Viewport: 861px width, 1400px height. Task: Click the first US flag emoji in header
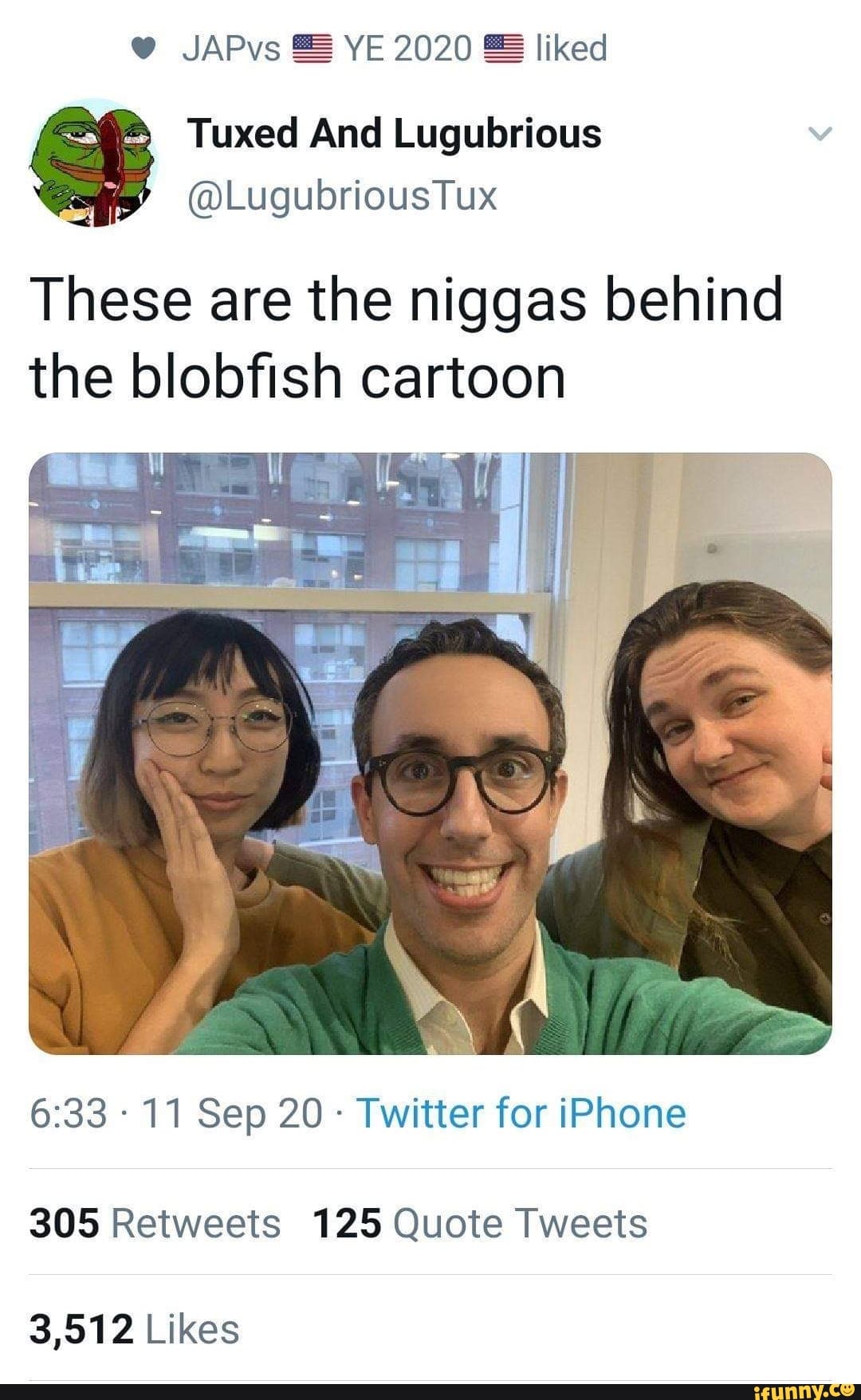tap(312, 49)
